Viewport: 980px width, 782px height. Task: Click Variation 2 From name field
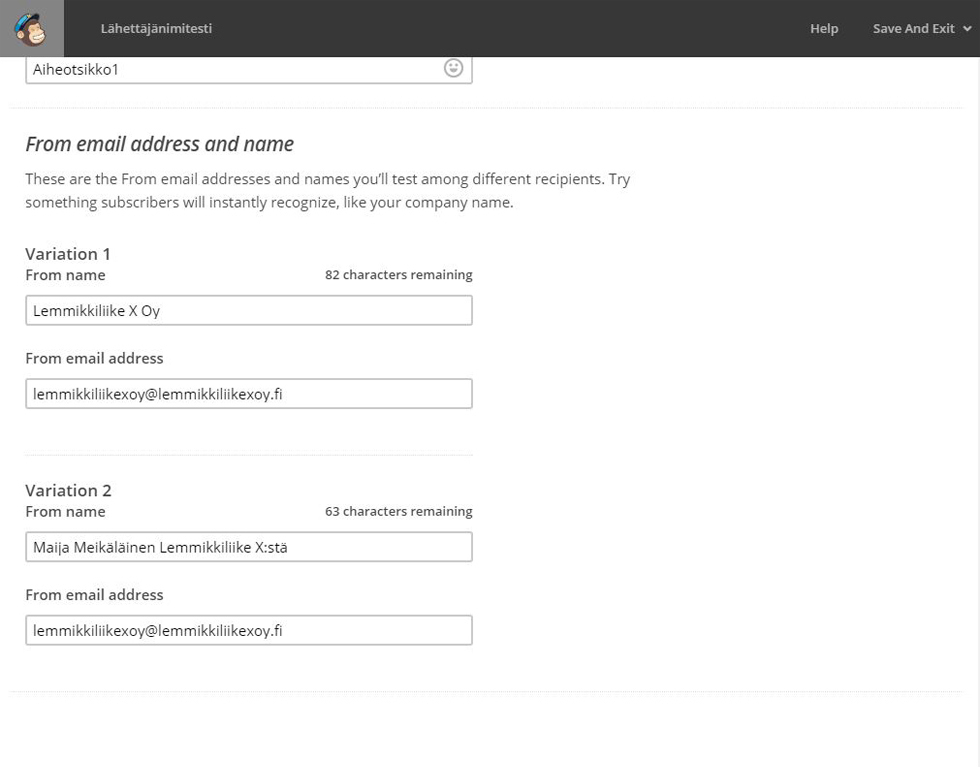(249, 547)
